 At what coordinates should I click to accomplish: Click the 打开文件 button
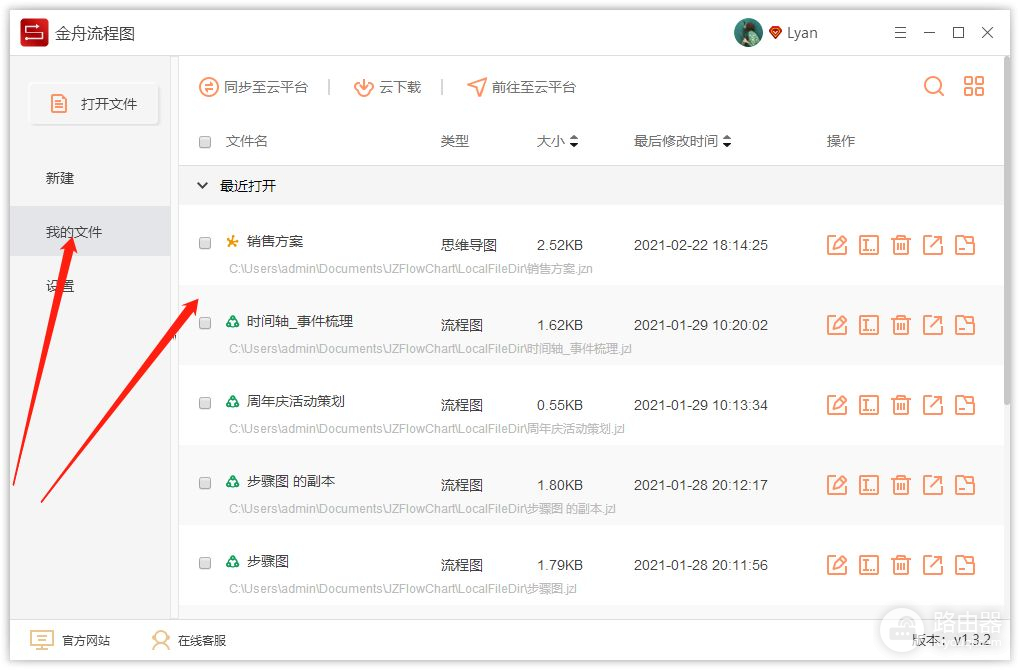click(94, 104)
